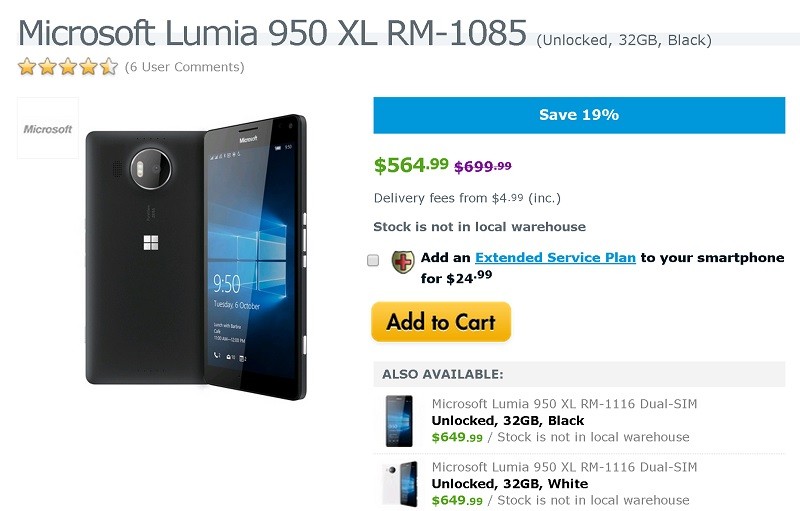The width and height of the screenshot is (800, 511).
Task: Open the Extended Service Plan link
Action: tap(555, 258)
